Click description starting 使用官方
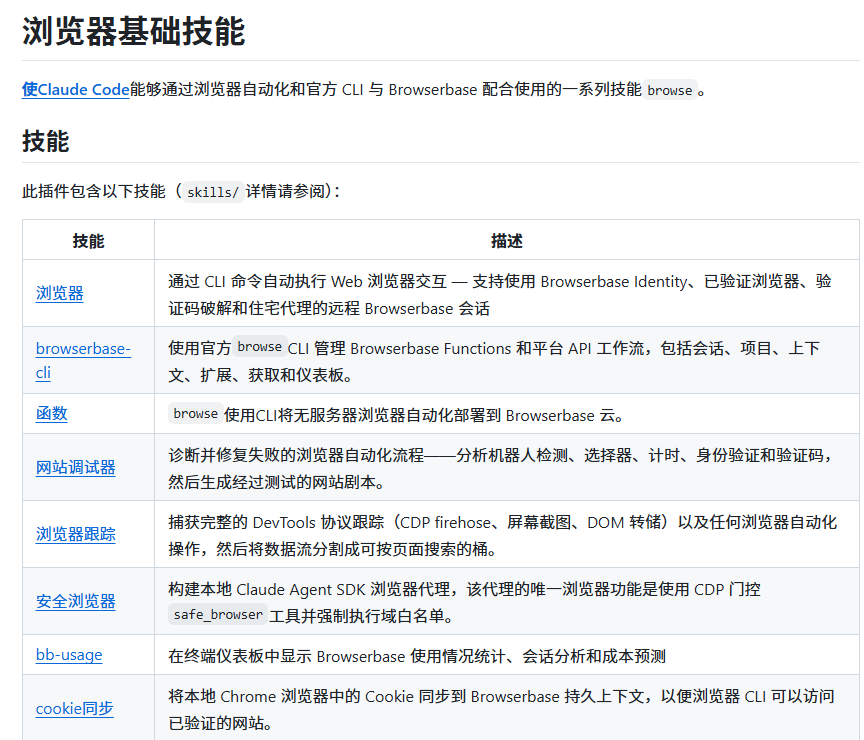 pyautogui.click(x=494, y=361)
